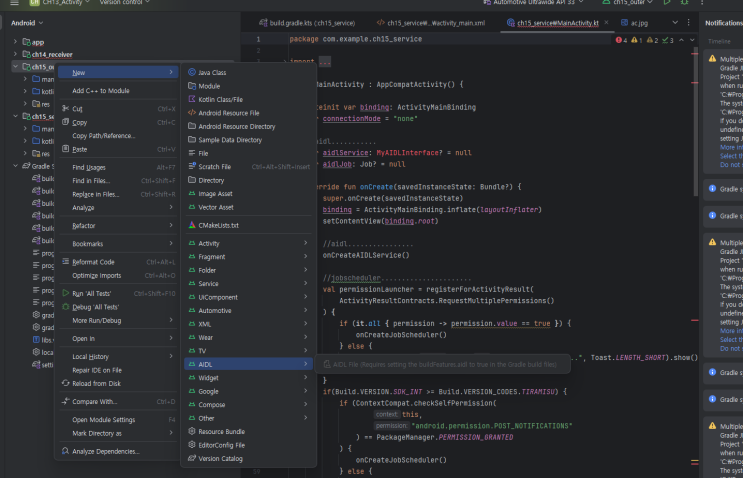Click Version Catalog entry
Image resolution: width=743 pixels, height=478 pixels.
click(220, 458)
